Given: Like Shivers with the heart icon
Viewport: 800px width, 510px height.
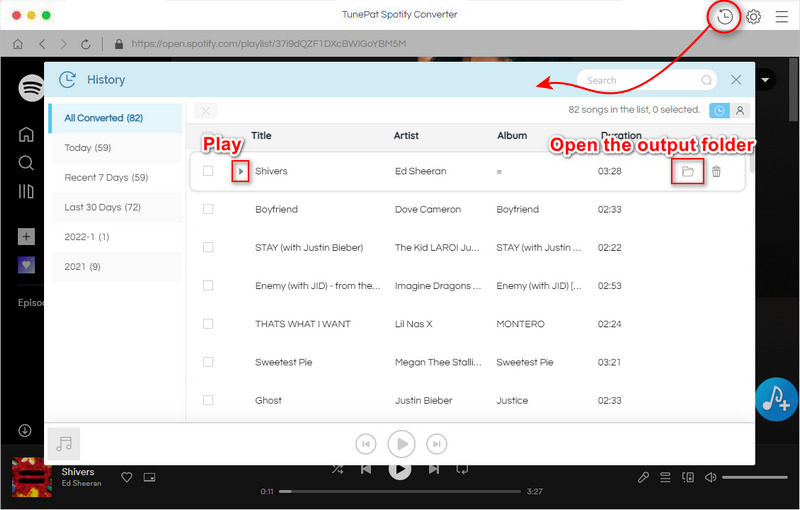Looking at the screenshot, I should (x=127, y=477).
